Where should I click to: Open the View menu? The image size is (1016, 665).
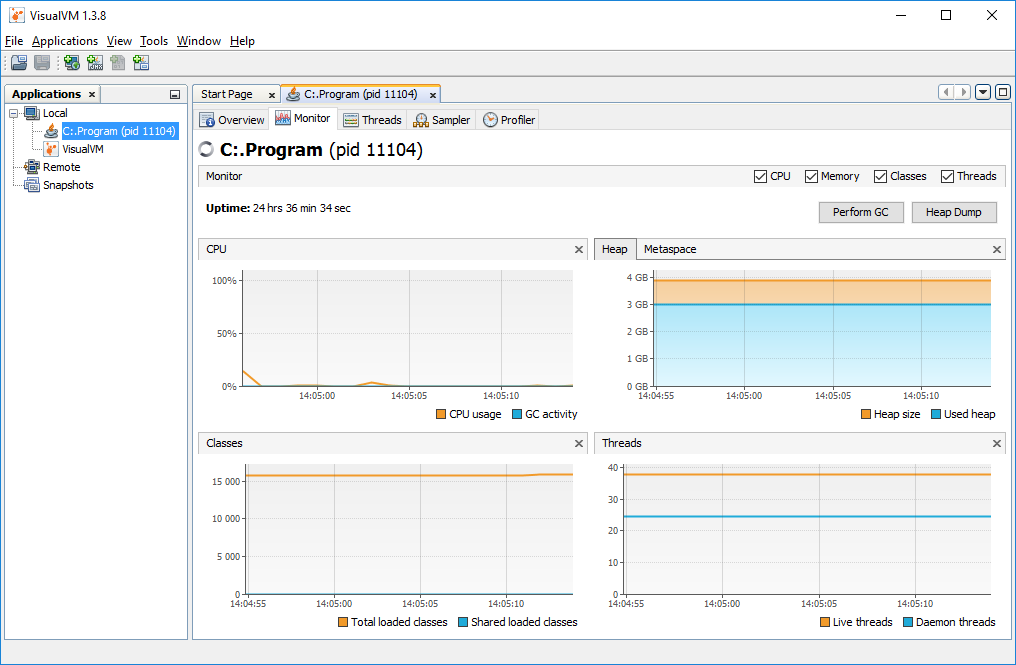tap(119, 41)
